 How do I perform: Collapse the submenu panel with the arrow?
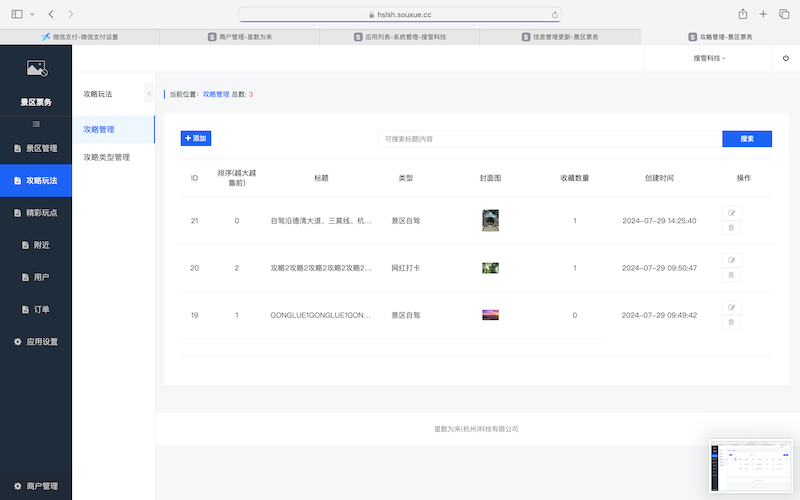click(x=149, y=93)
